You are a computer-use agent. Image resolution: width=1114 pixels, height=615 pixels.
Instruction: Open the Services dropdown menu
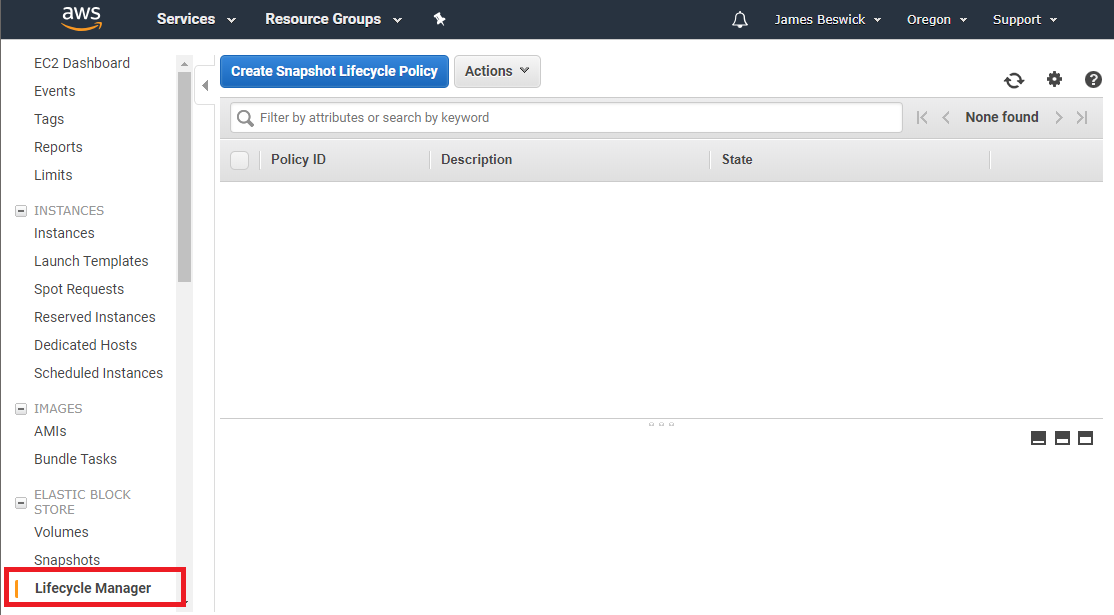pos(196,19)
